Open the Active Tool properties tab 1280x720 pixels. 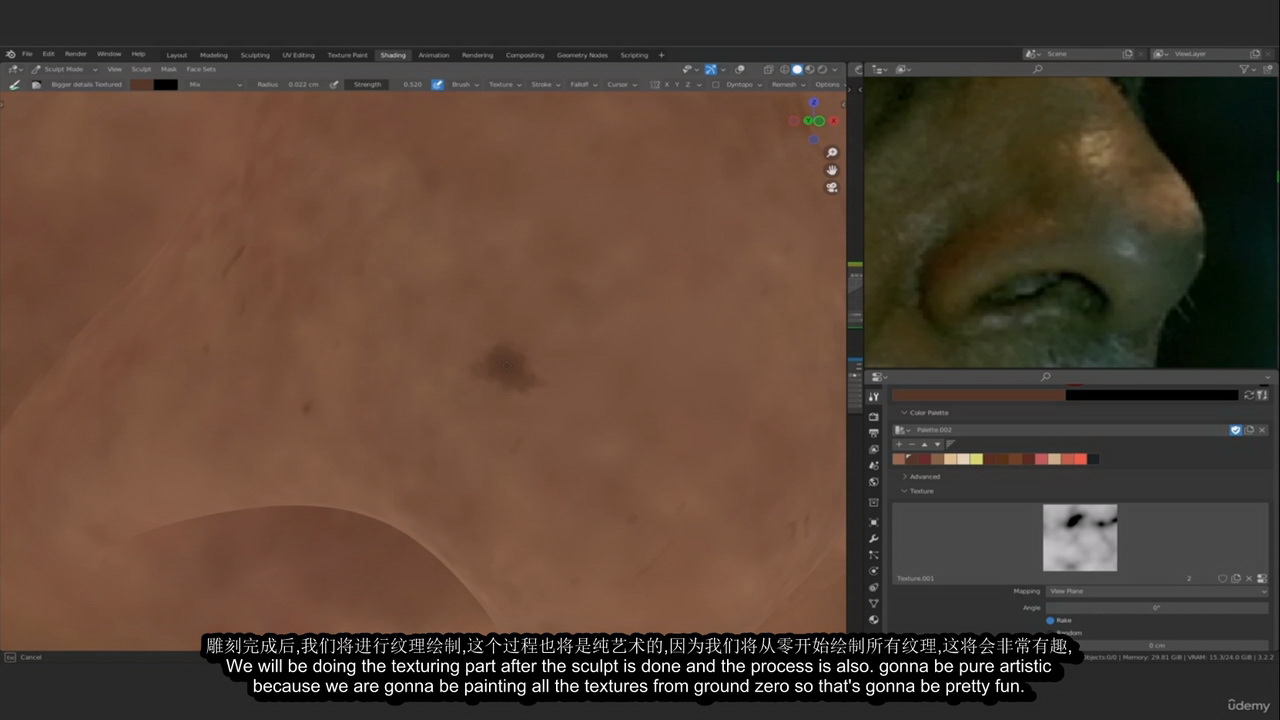click(874, 397)
